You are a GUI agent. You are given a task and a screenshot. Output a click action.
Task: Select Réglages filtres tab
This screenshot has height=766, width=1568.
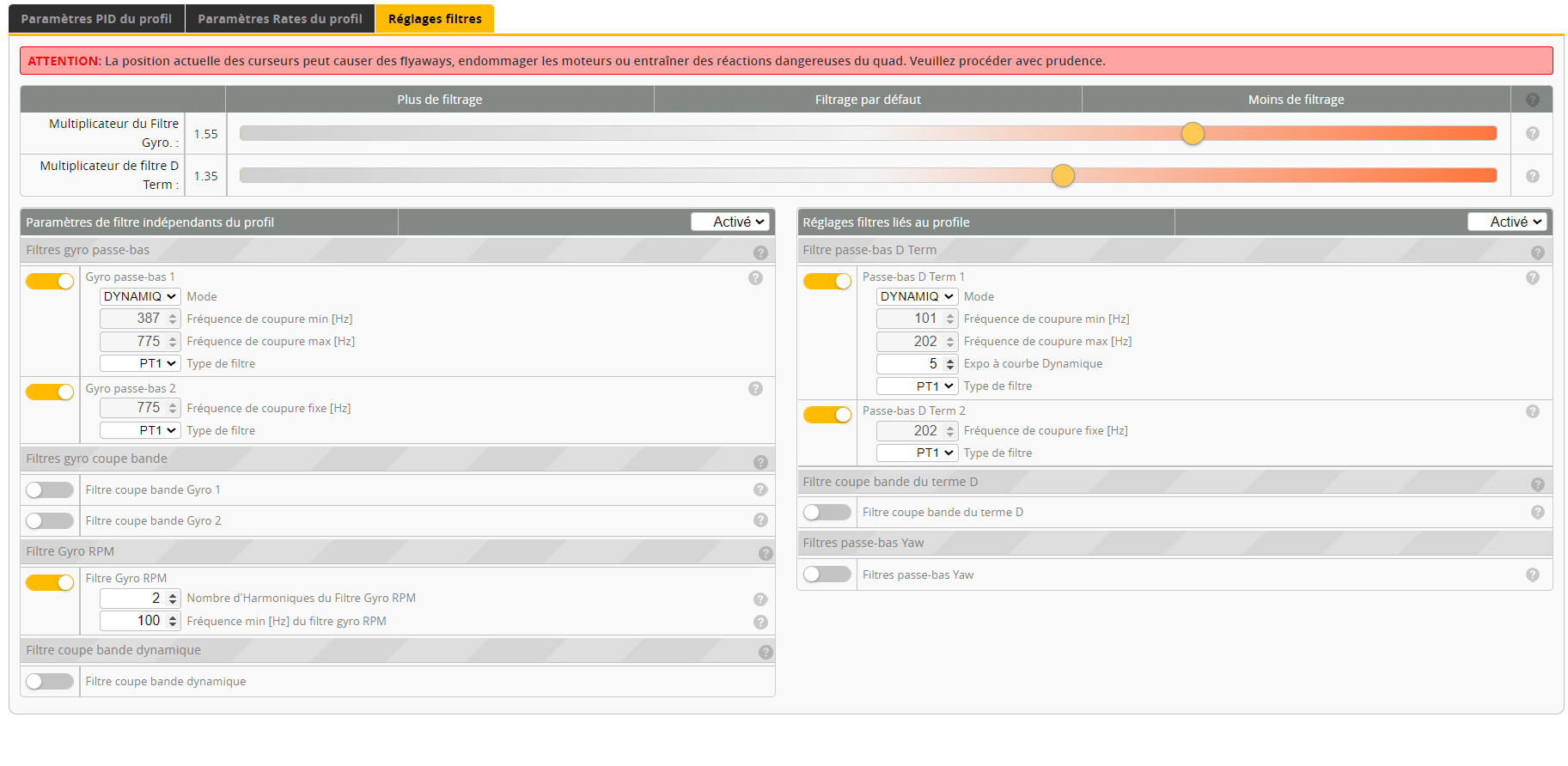(435, 19)
